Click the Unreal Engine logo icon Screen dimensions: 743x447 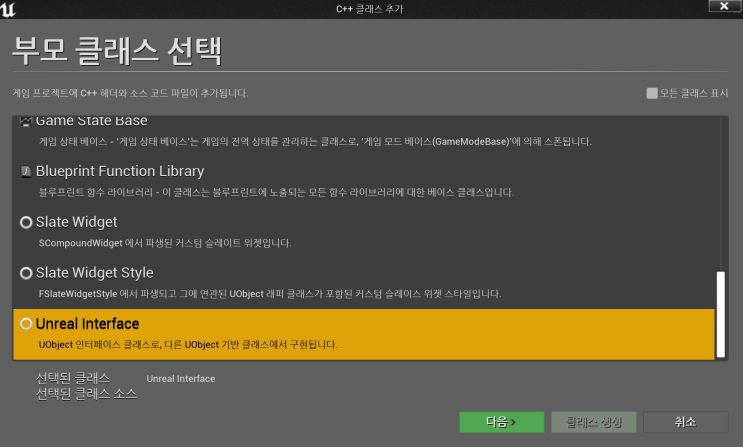(x=8, y=9)
